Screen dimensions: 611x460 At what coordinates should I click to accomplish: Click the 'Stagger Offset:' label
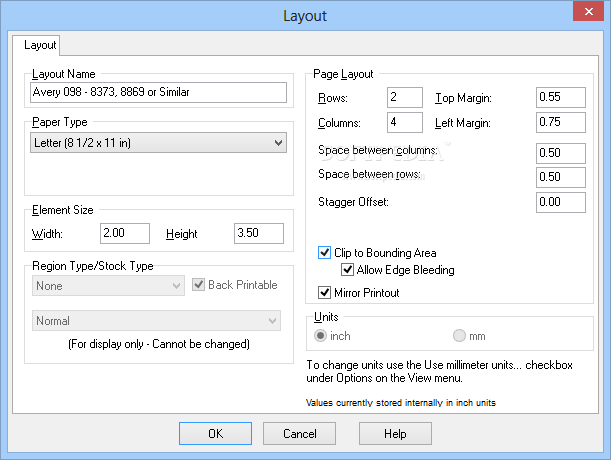[353, 202]
